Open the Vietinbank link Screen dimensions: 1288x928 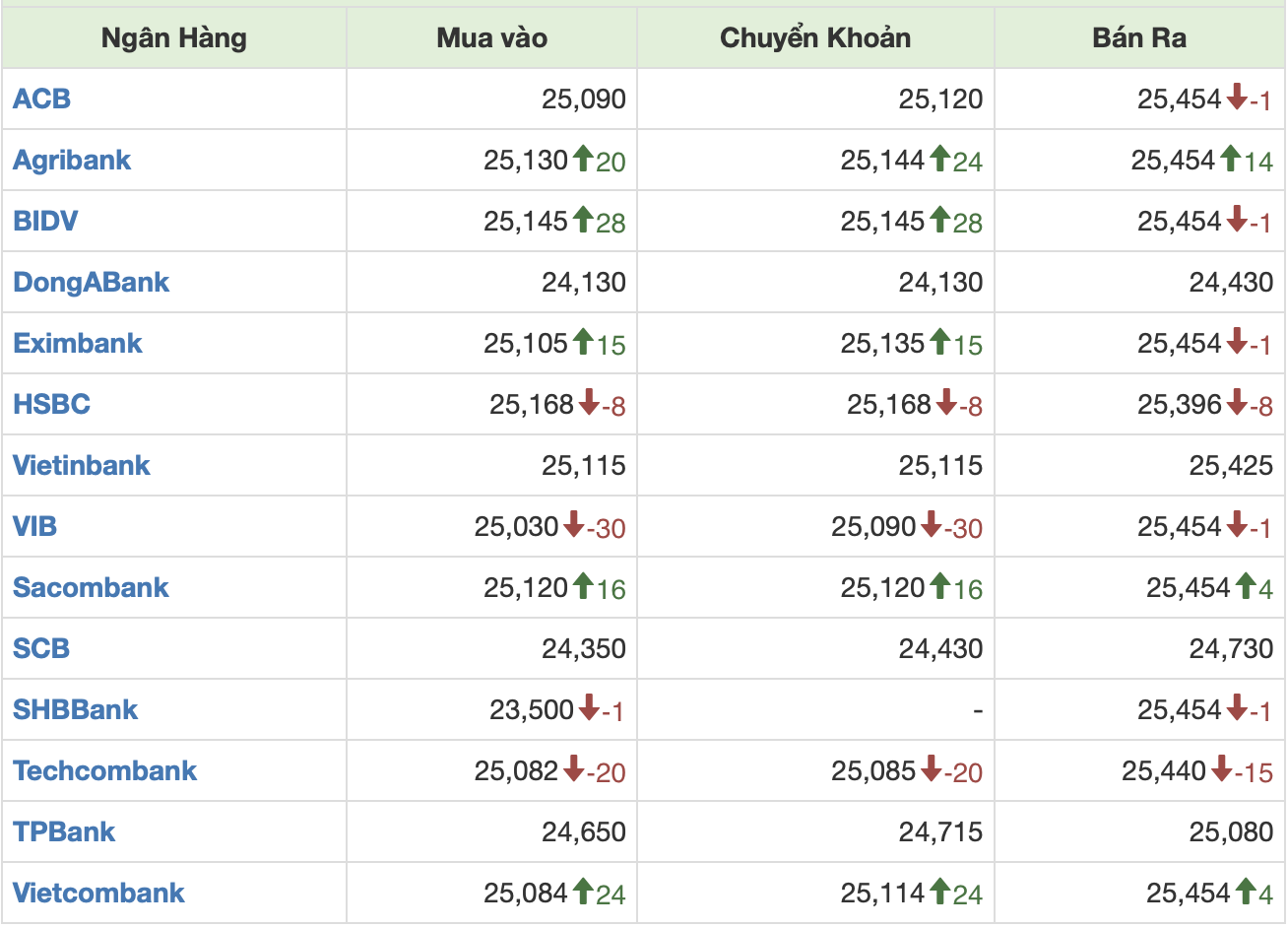(x=82, y=465)
